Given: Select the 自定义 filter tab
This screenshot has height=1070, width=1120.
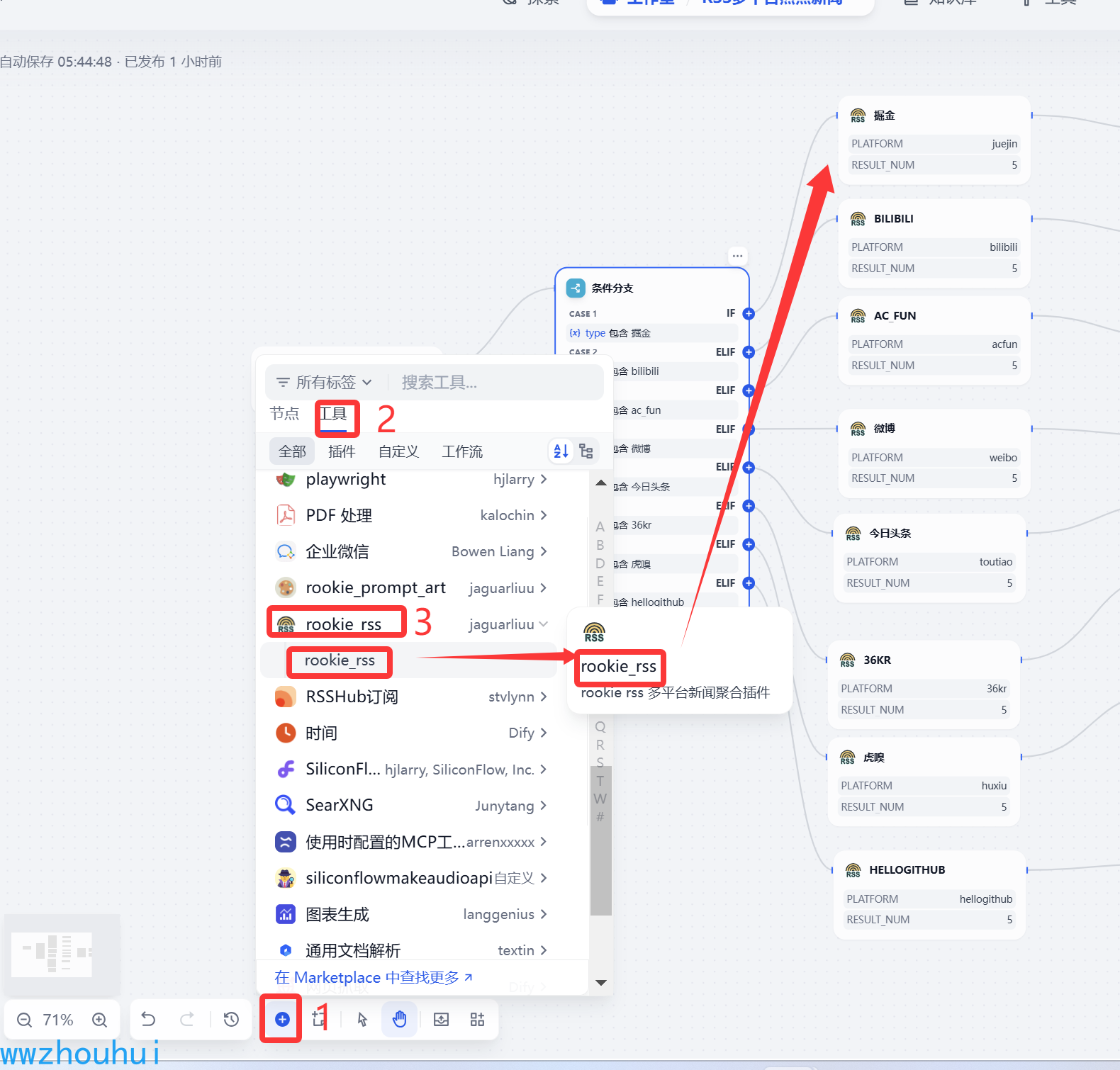Looking at the screenshot, I should (398, 451).
